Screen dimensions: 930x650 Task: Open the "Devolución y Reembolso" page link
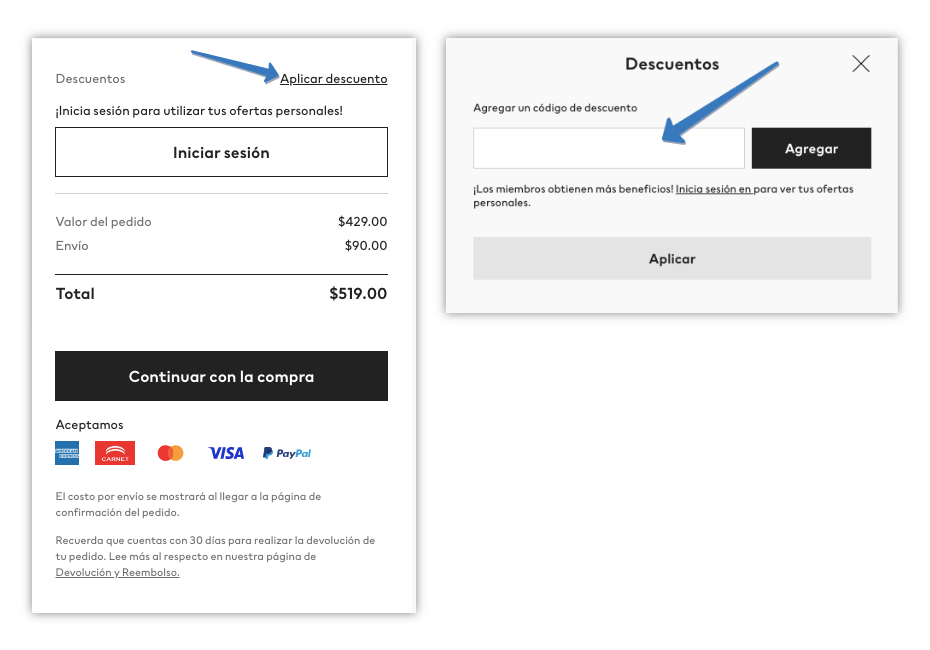tap(117, 572)
